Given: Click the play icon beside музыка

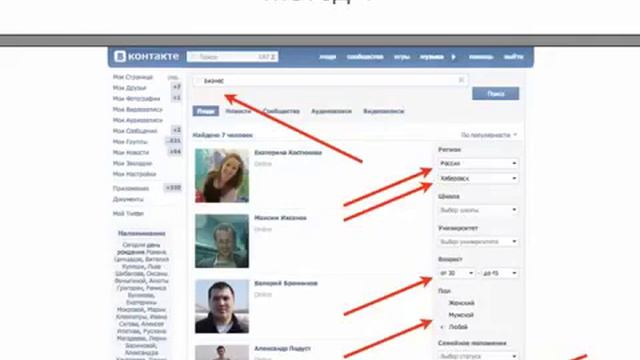Looking at the screenshot, I should point(453,57).
